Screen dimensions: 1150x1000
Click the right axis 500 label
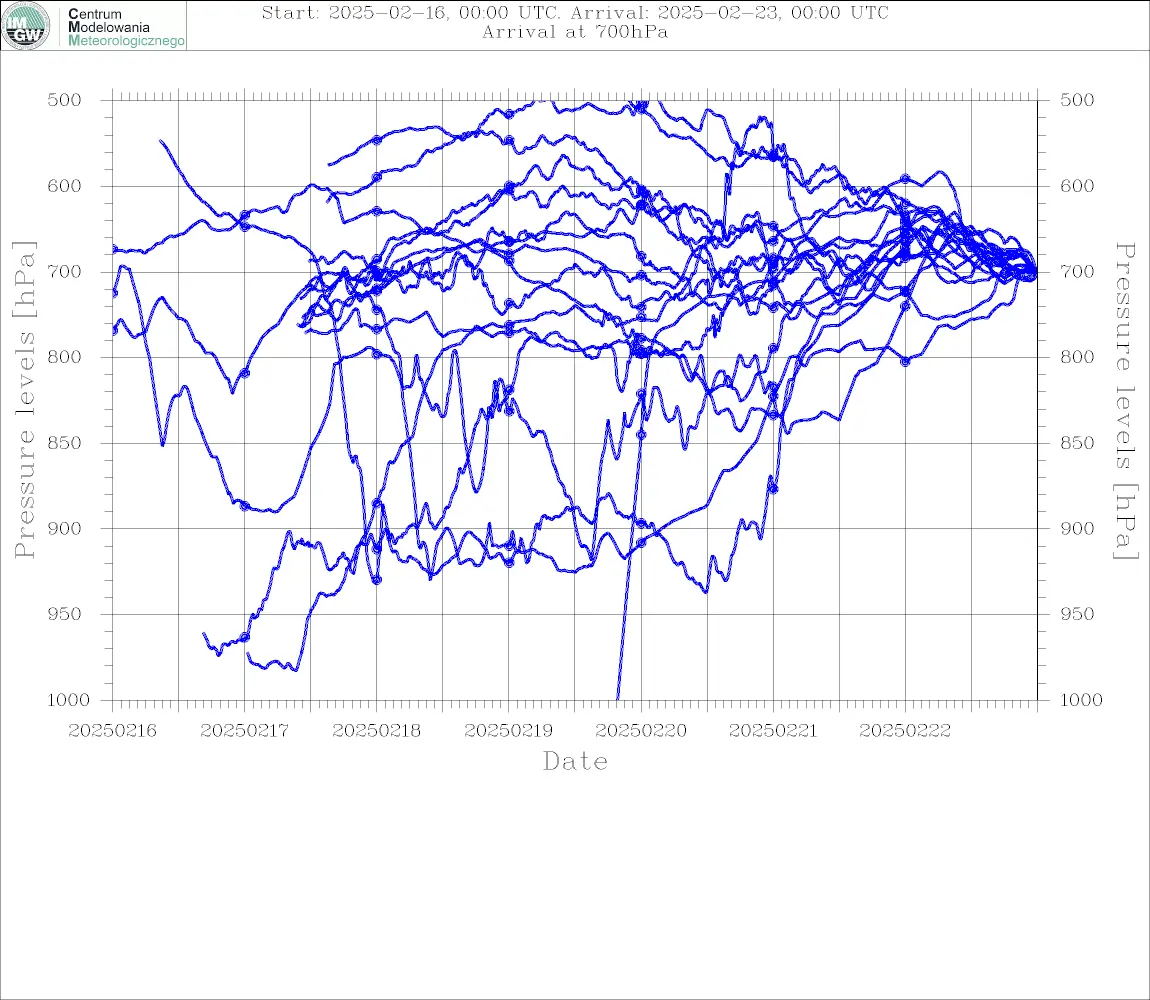coord(1077,100)
